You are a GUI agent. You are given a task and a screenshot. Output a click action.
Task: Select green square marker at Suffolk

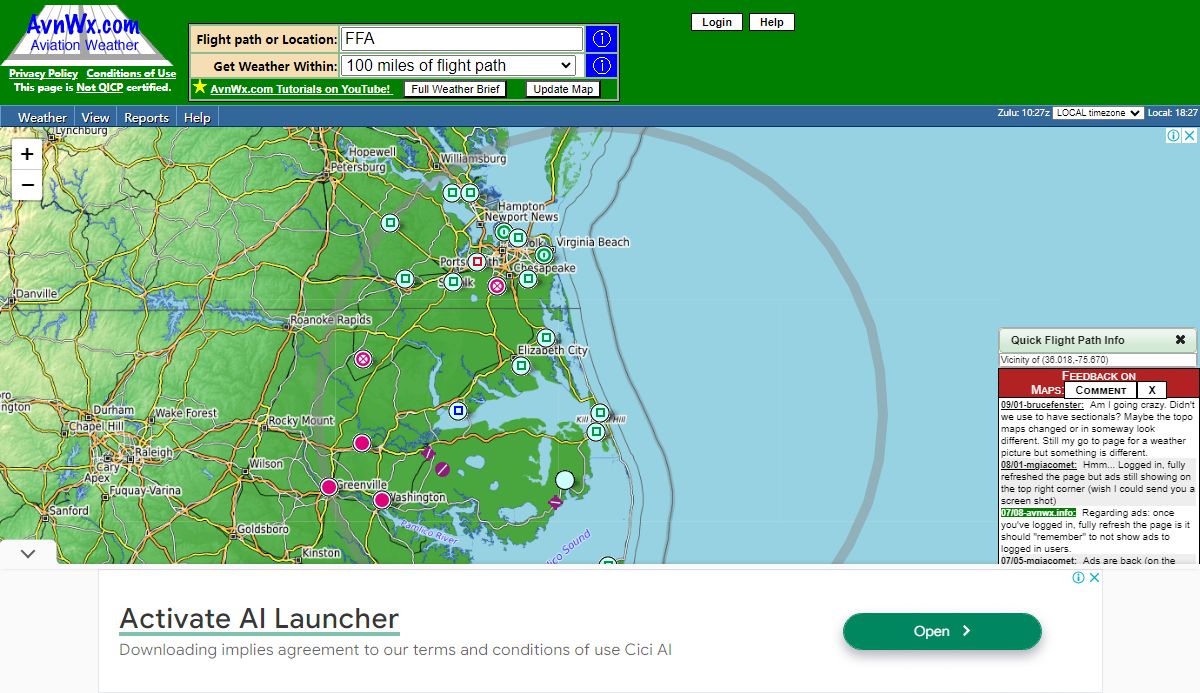click(453, 282)
